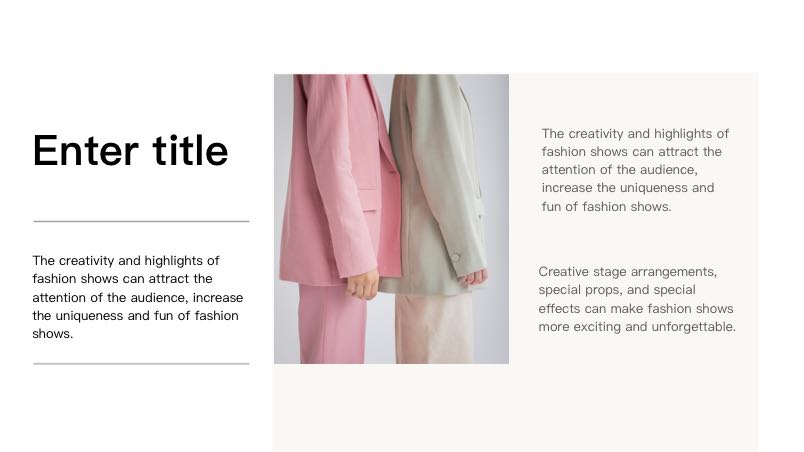Select the upper right paragraph text block
The image size is (804, 452).
point(635,170)
